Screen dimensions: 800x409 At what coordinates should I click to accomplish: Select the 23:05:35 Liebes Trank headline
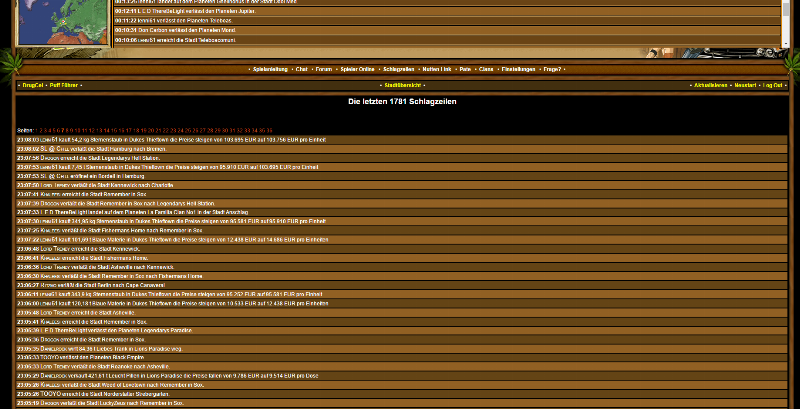click(402, 349)
